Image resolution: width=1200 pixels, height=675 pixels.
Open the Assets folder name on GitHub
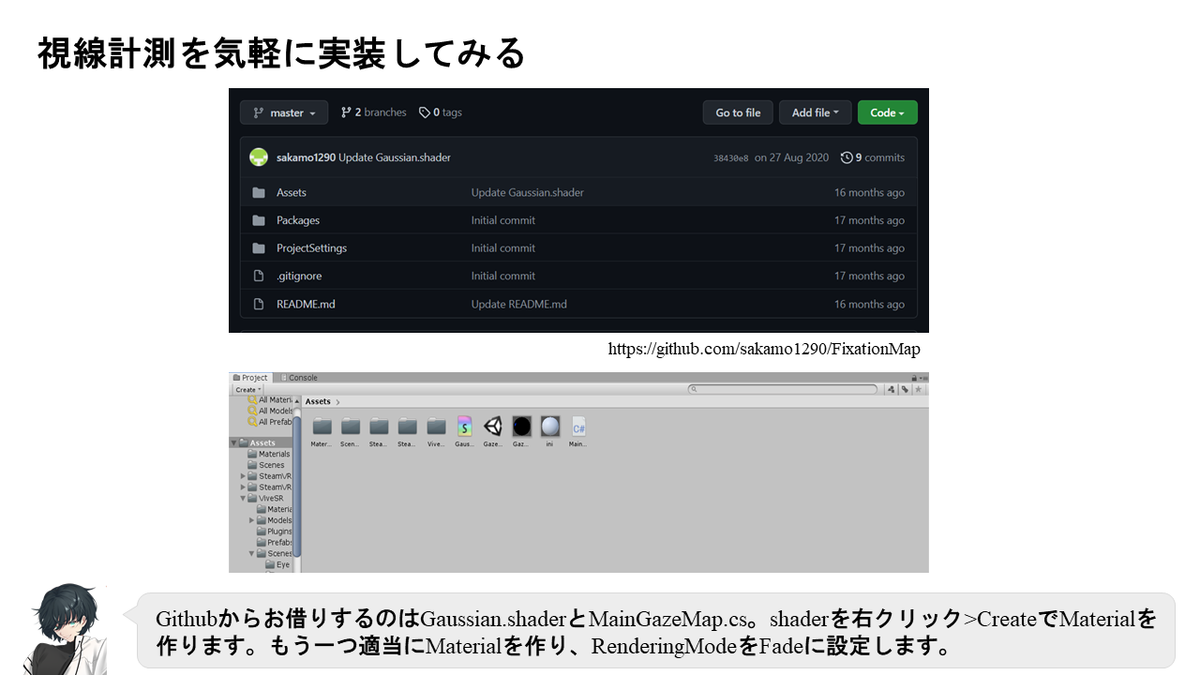(x=292, y=192)
